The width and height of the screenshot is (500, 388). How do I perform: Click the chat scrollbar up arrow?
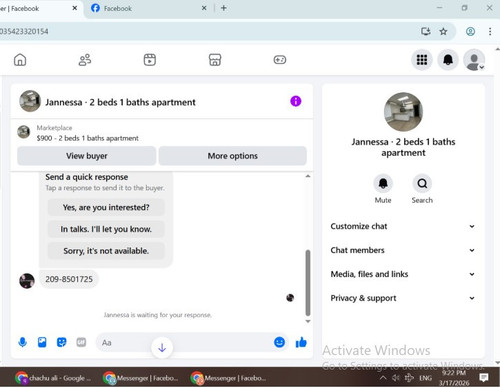tap(308, 176)
